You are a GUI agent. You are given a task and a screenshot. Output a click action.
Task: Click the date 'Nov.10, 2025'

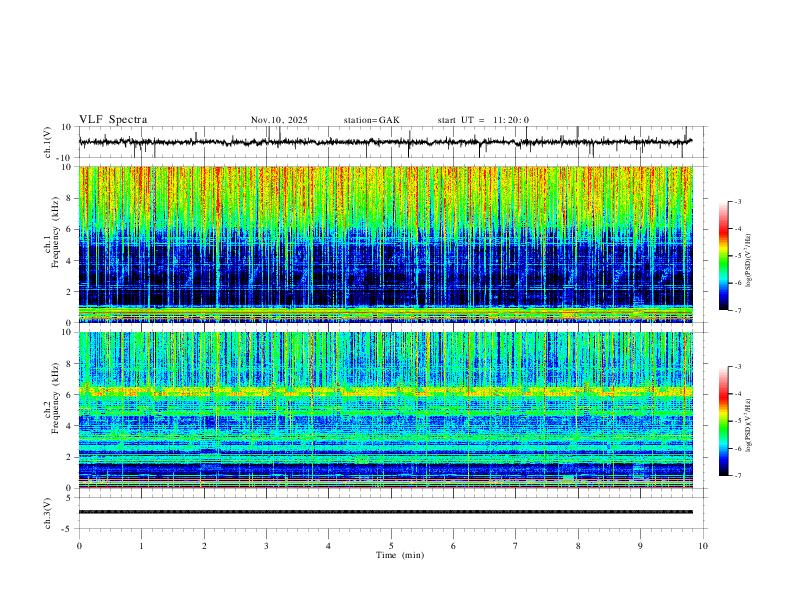click(x=279, y=120)
